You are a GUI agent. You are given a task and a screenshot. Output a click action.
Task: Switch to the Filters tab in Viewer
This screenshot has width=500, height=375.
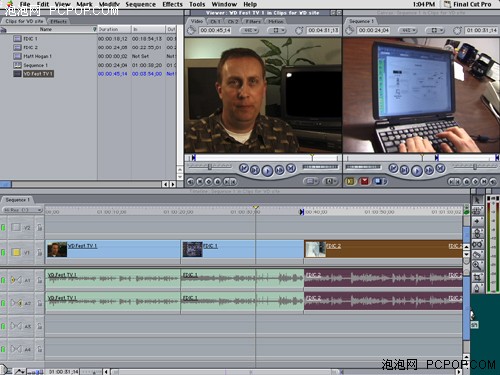tap(253, 21)
